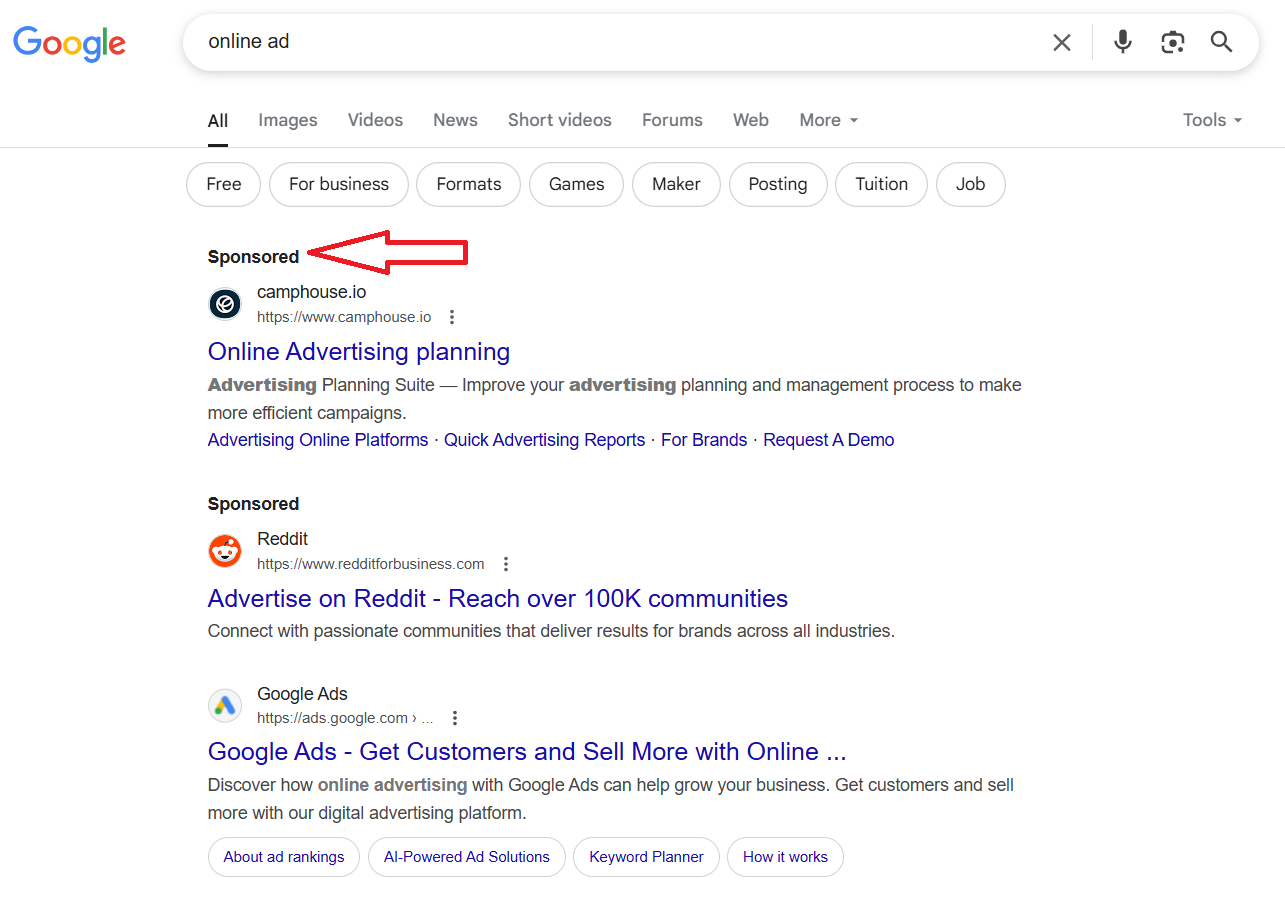The height and width of the screenshot is (897, 1285).
Task: Open the Keyword Planner chip
Action: click(647, 857)
